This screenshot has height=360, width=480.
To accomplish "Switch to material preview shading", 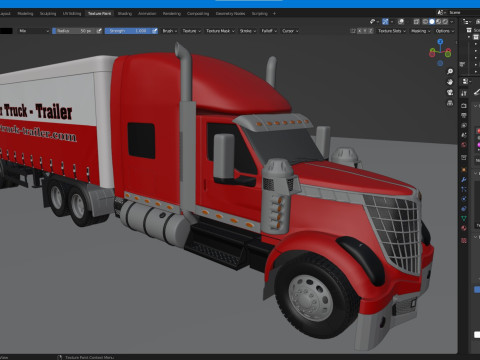I will tap(439, 22).
